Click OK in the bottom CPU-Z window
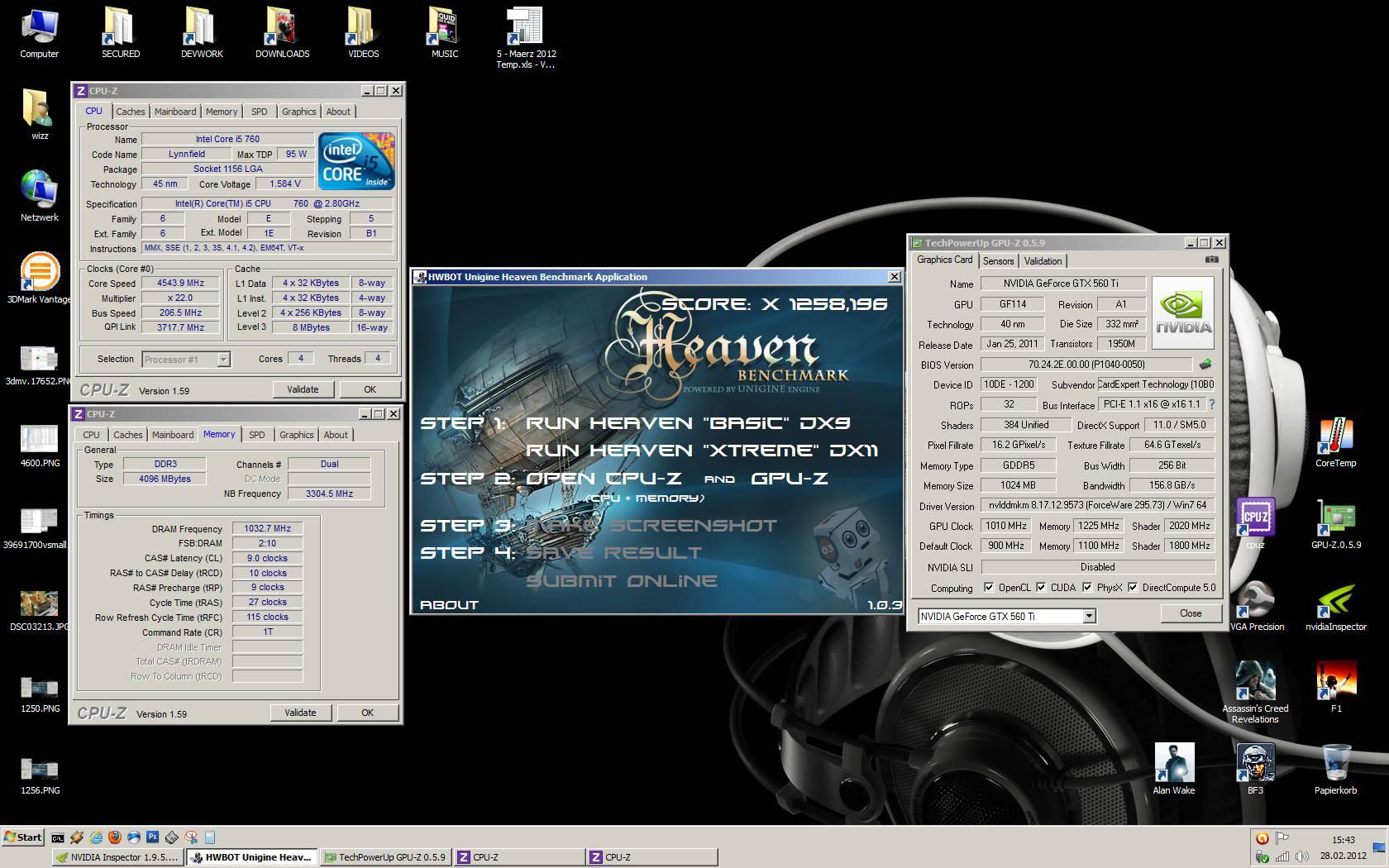 pos(367,713)
